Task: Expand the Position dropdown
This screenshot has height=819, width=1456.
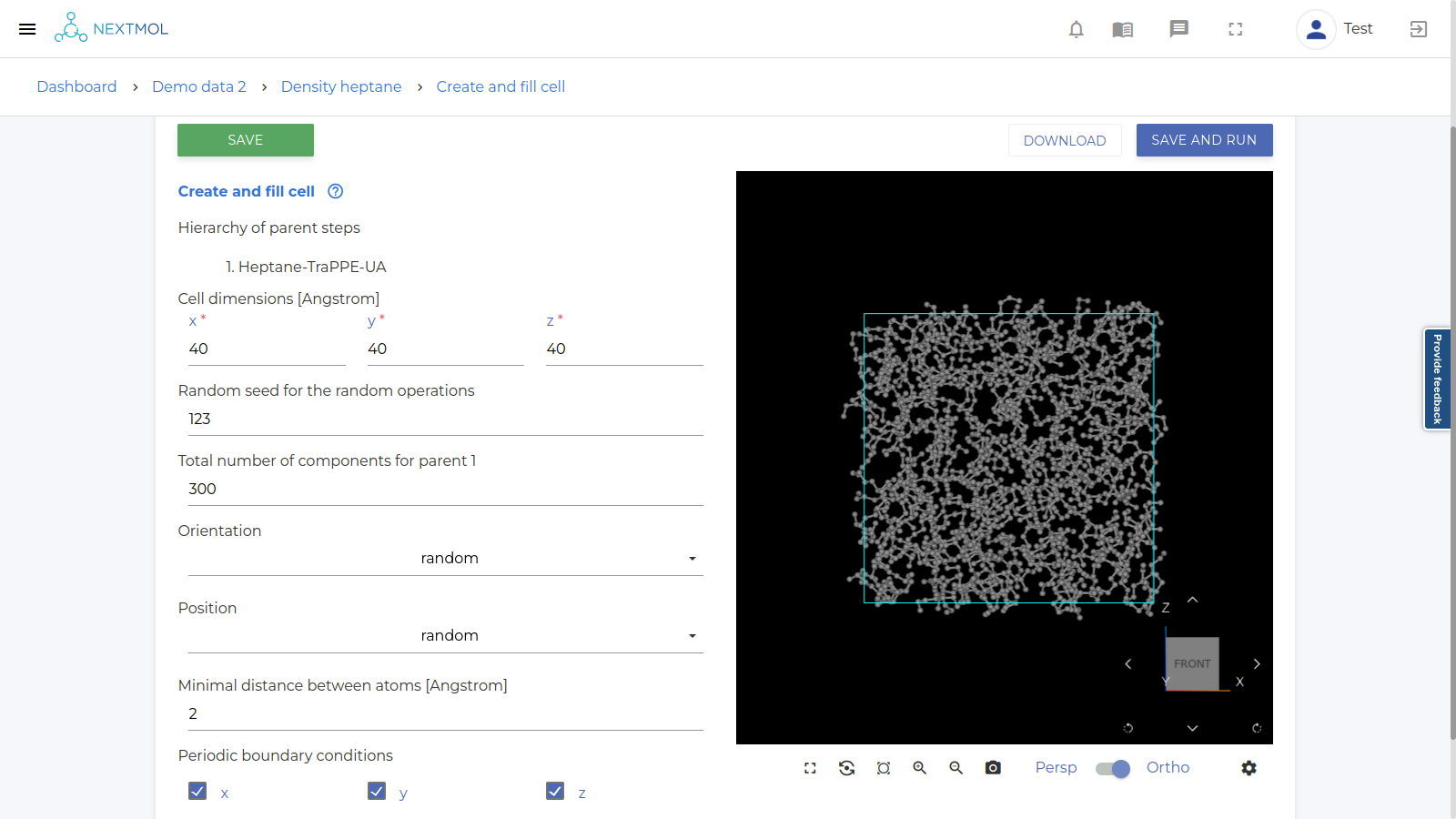Action: pos(445,635)
